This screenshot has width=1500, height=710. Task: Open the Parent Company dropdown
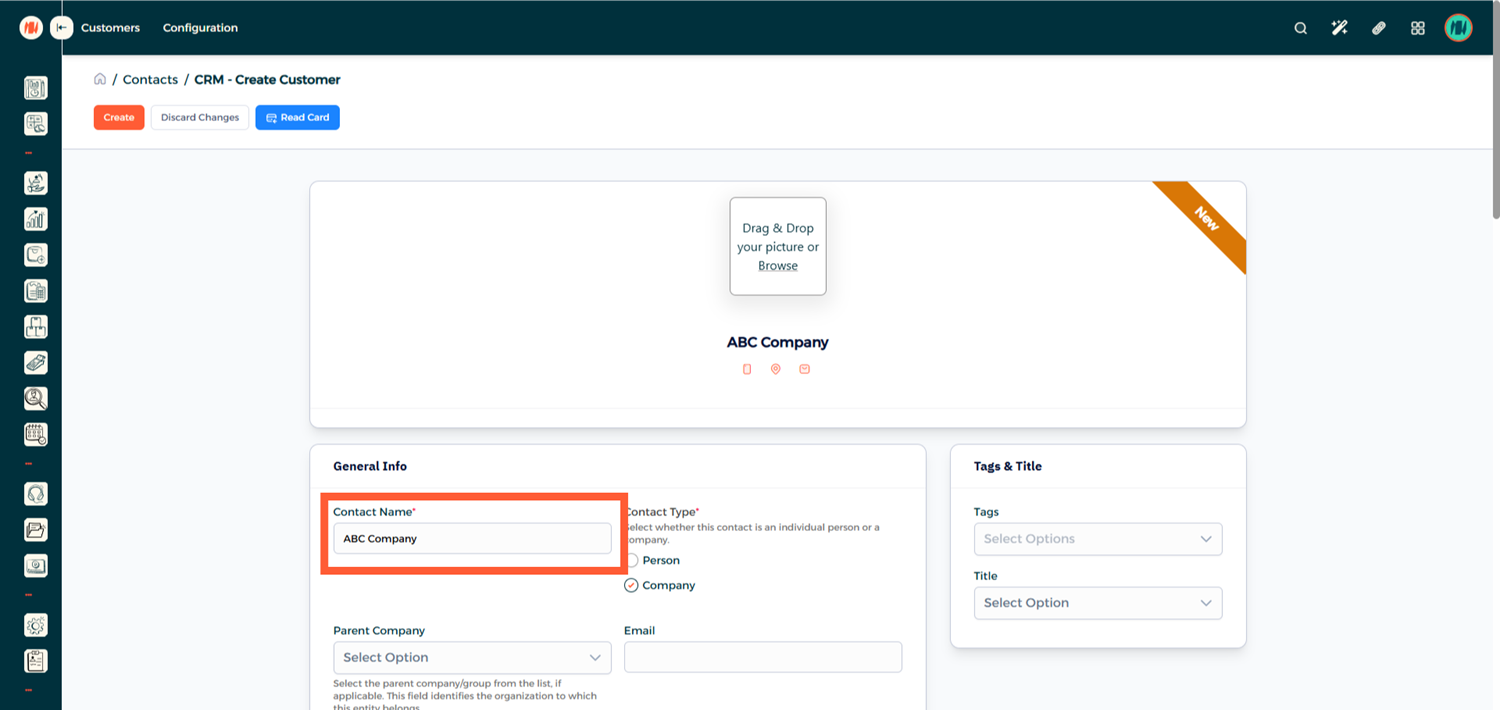pyautogui.click(x=471, y=658)
